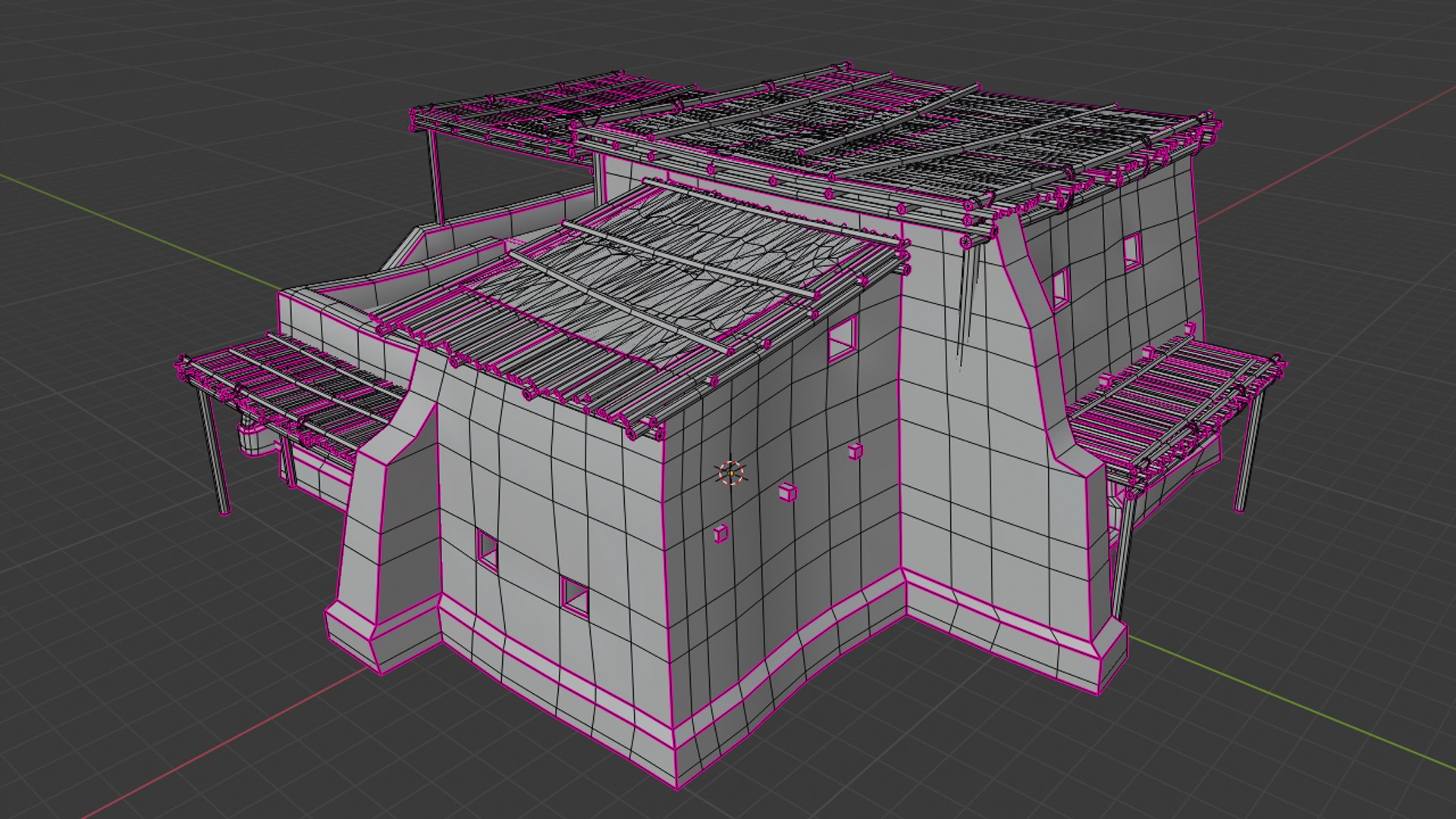
Task: Select the highest small cube peg on wall
Action: click(x=855, y=451)
